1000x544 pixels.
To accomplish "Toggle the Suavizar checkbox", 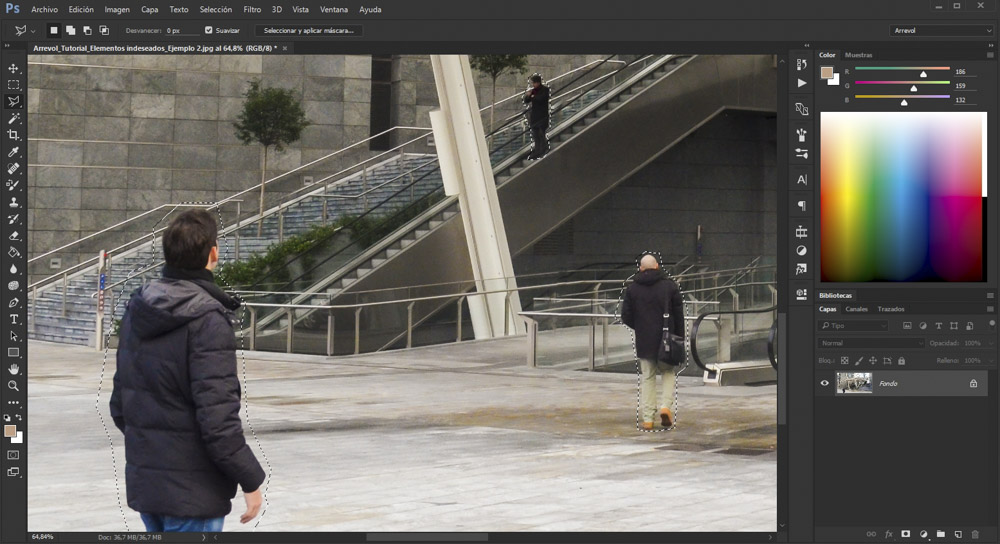I will 209,30.
